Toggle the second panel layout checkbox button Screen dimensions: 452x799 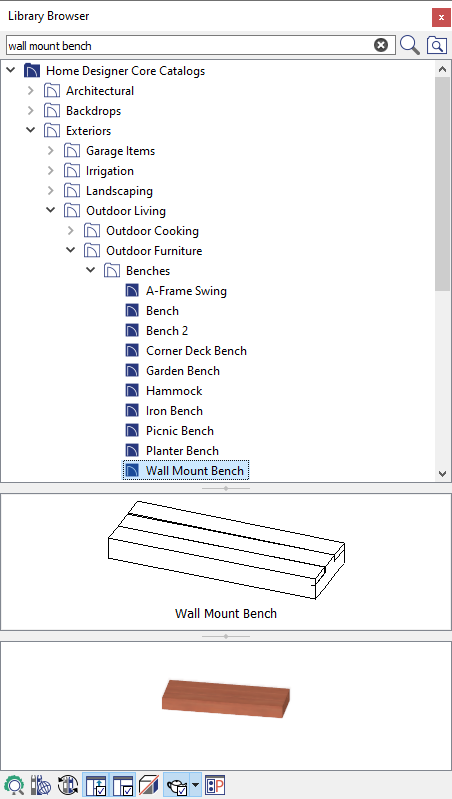122,785
